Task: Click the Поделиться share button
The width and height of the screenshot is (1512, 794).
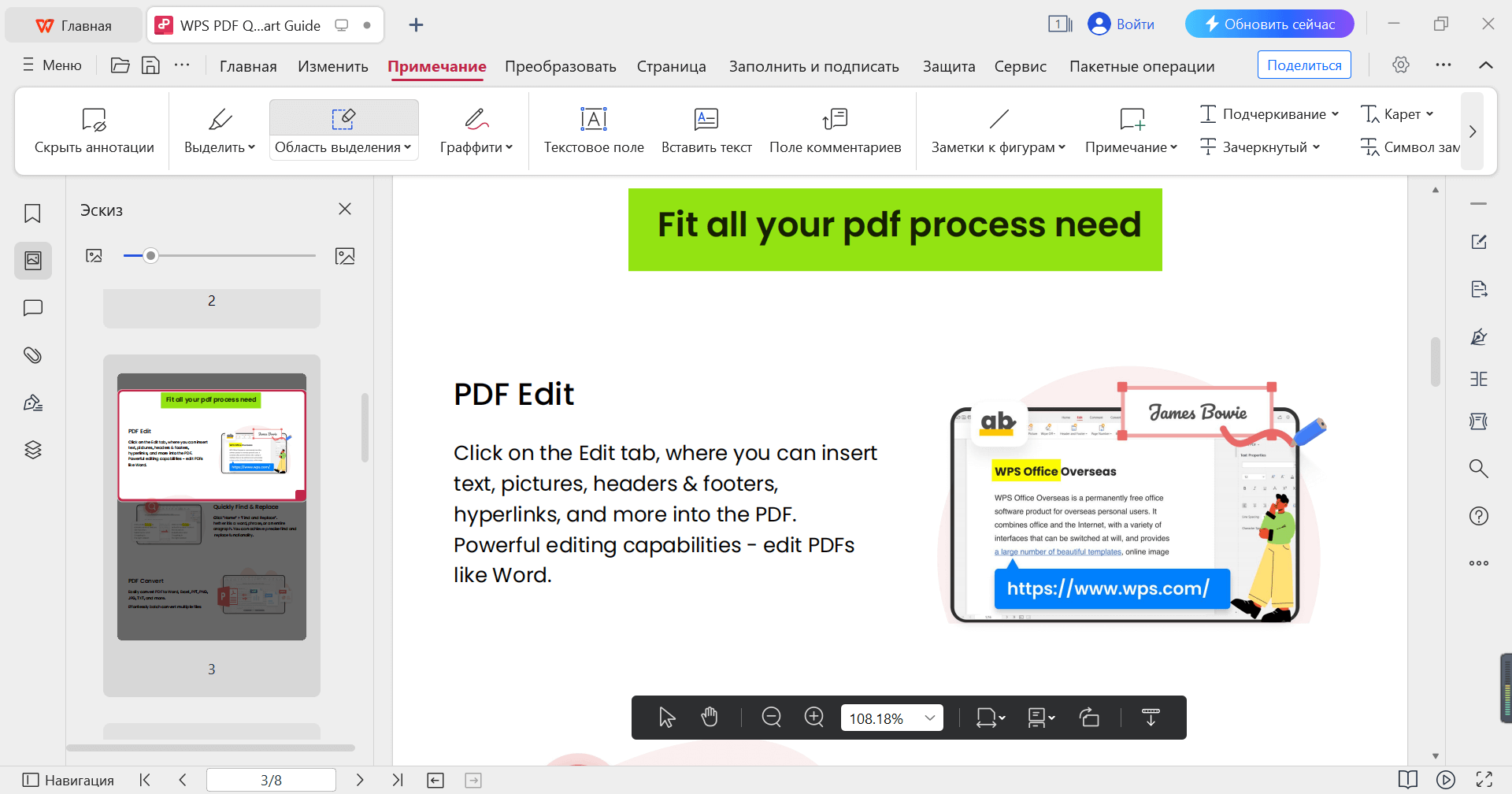Action: tap(1303, 64)
